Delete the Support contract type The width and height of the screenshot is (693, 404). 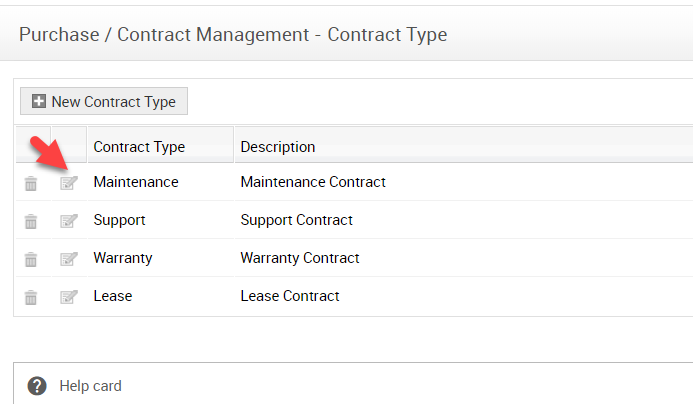31,221
